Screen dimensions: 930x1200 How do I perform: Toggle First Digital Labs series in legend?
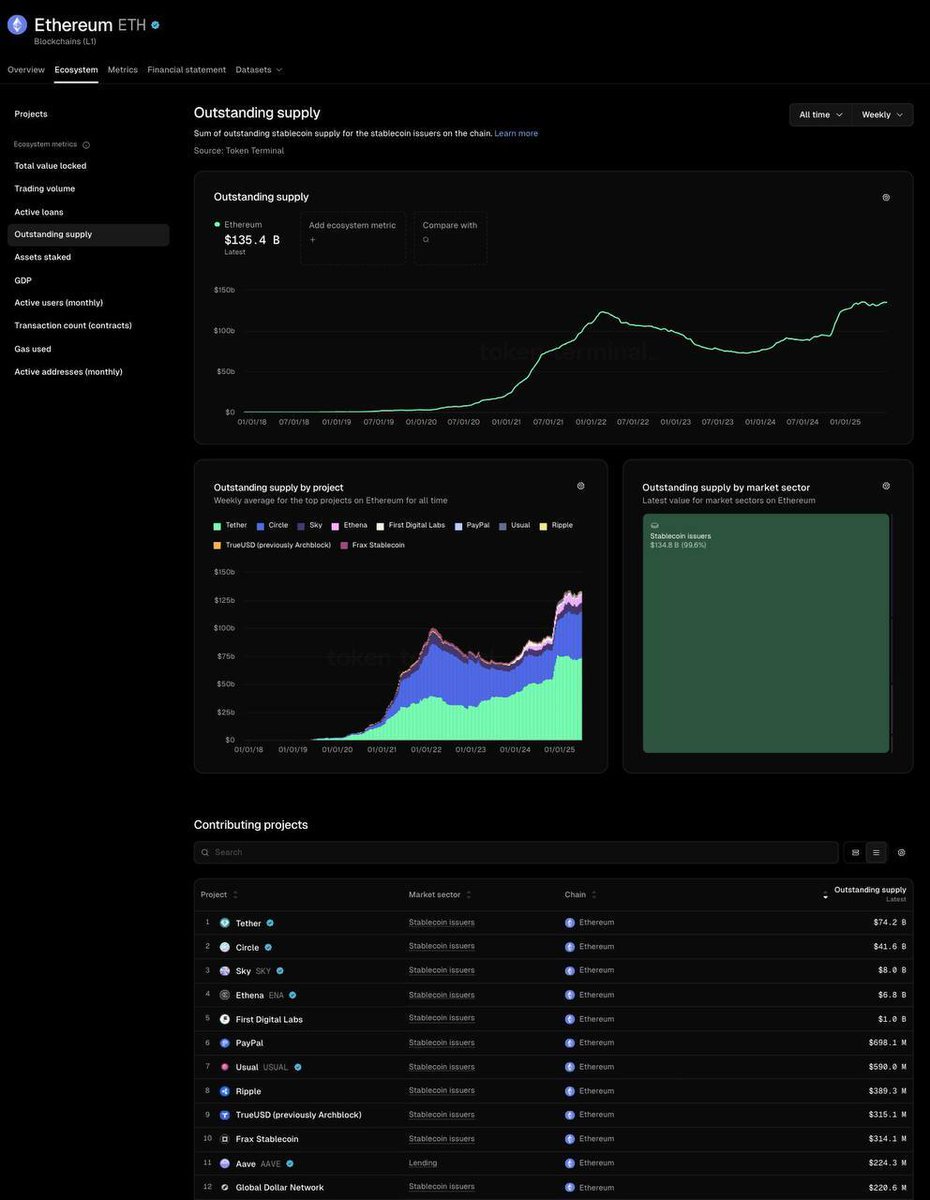411,525
